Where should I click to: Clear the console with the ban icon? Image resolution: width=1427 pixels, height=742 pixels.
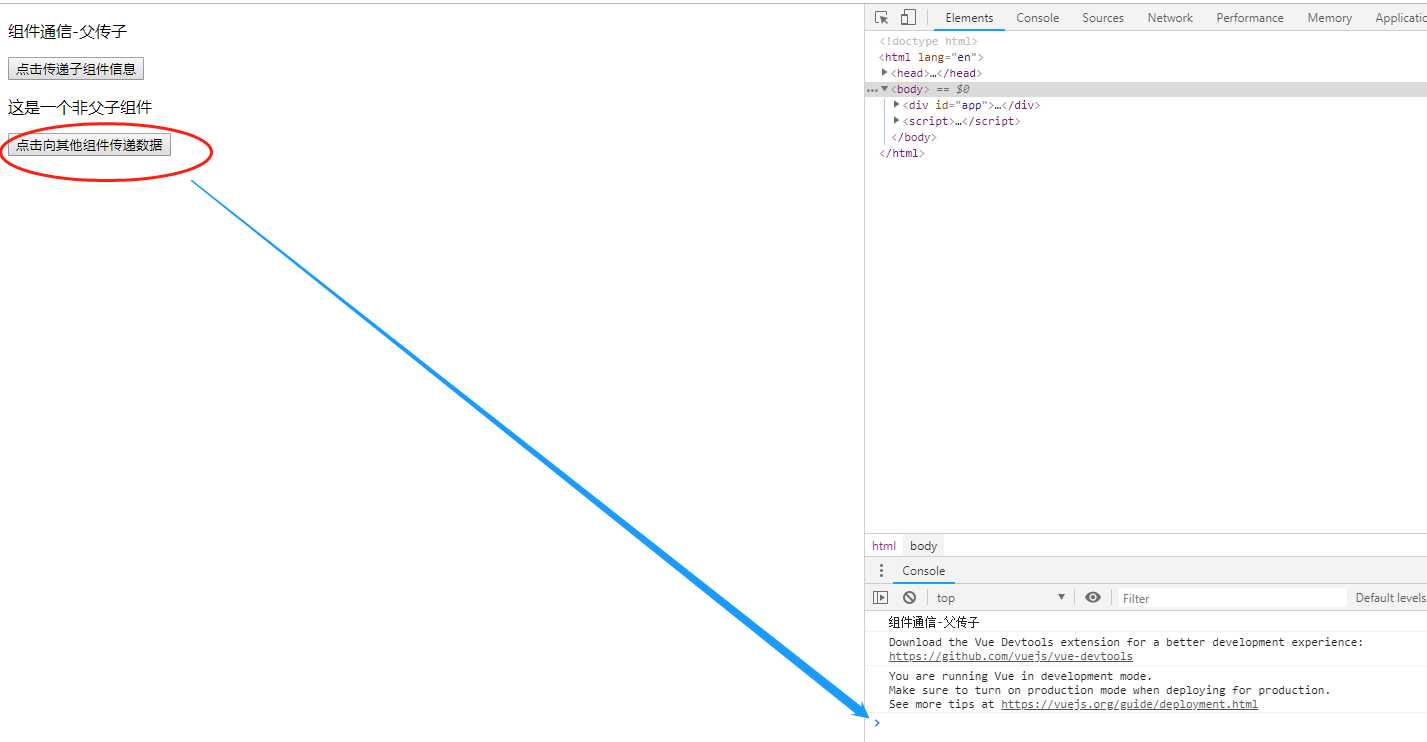[x=909, y=598]
